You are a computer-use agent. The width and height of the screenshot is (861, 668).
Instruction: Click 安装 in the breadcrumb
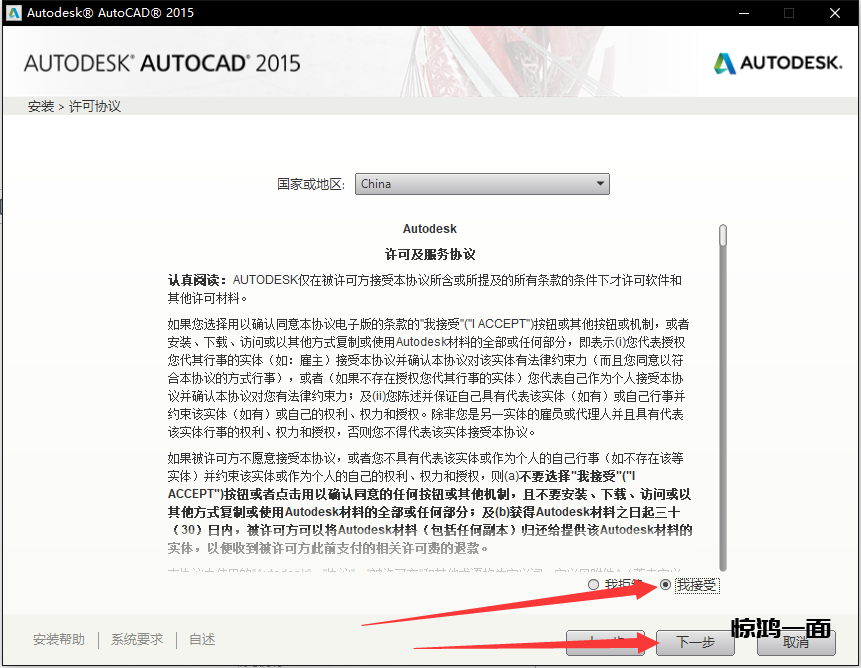click(41, 106)
